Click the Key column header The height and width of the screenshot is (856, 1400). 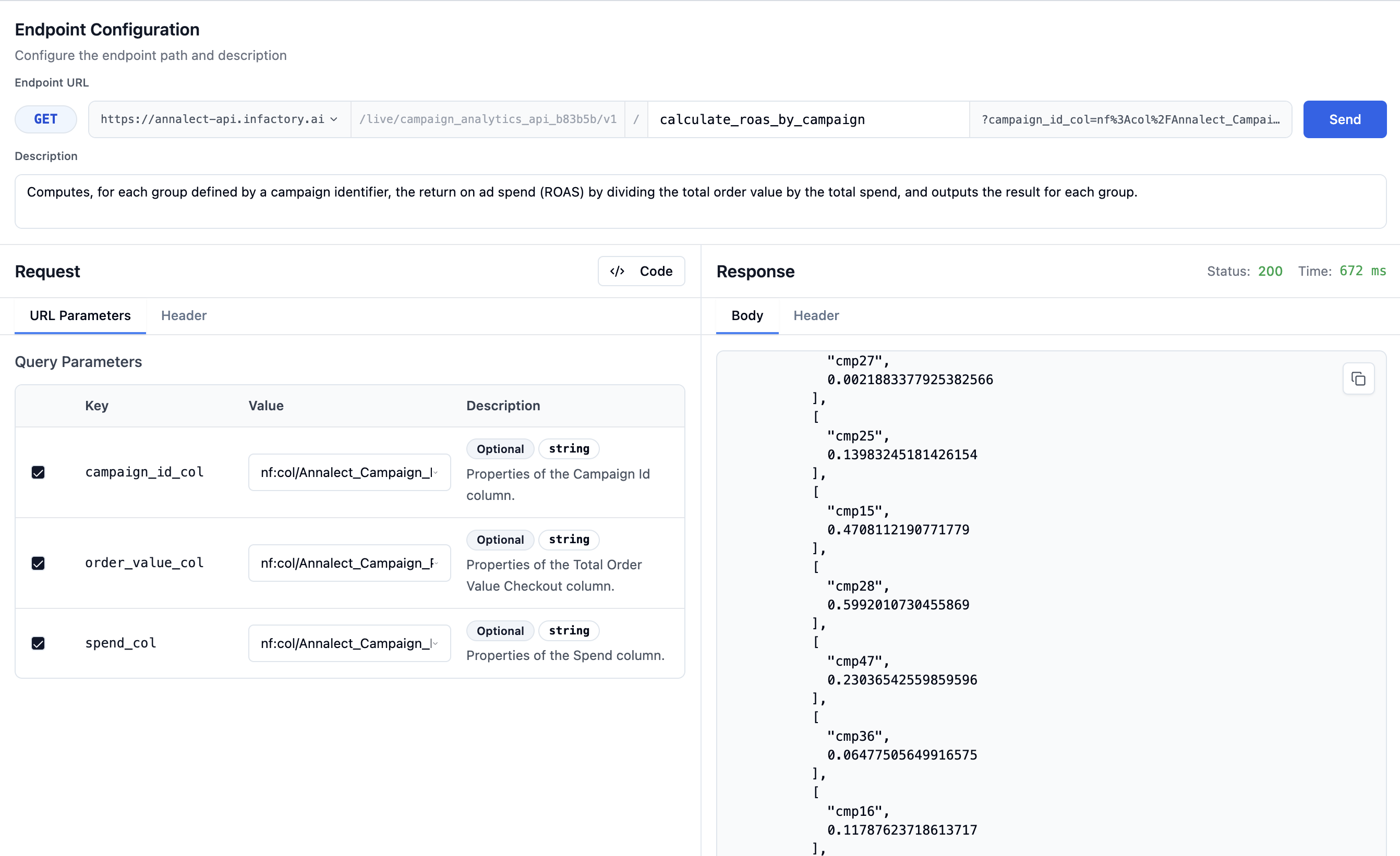[96, 406]
